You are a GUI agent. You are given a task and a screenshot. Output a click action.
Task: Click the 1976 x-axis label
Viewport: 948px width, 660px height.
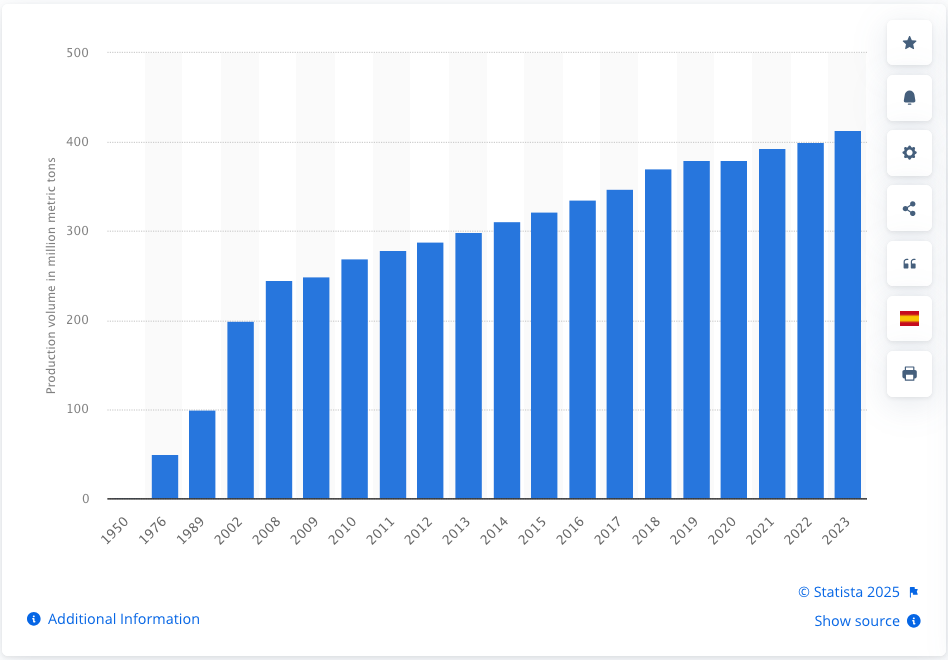pyautogui.click(x=153, y=530)
